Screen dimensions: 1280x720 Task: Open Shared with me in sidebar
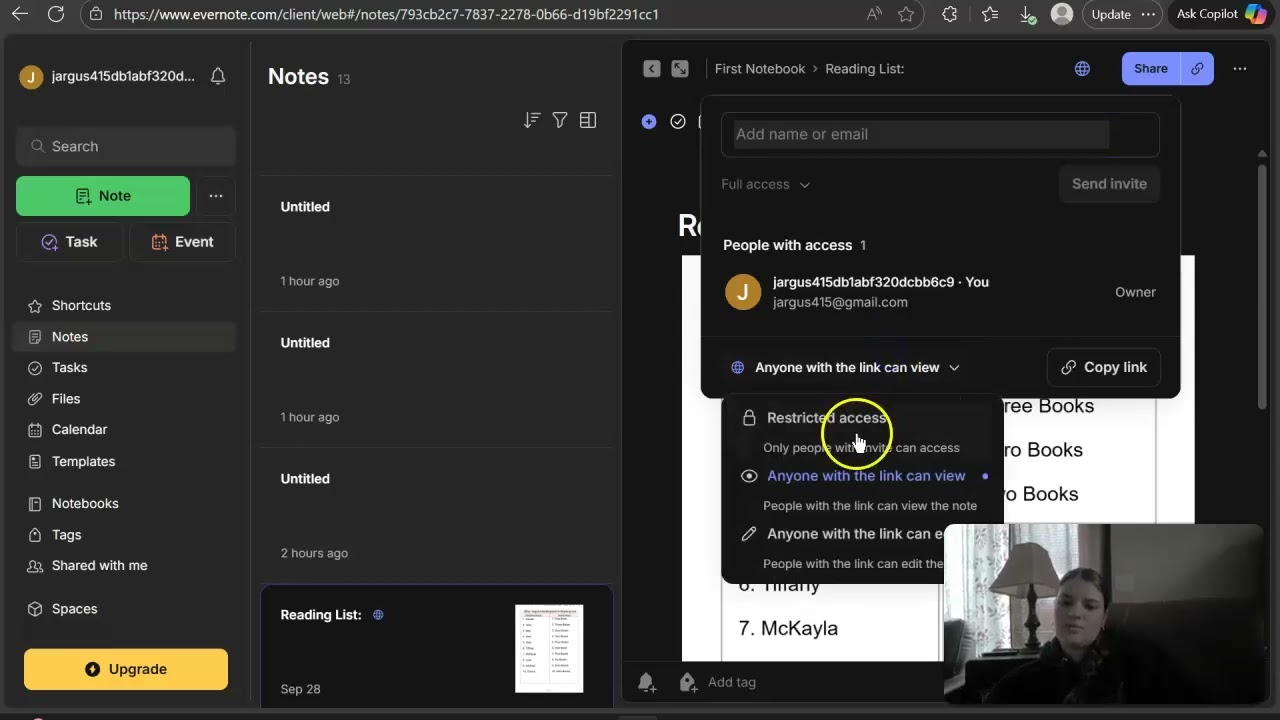[x=125, y=565]
